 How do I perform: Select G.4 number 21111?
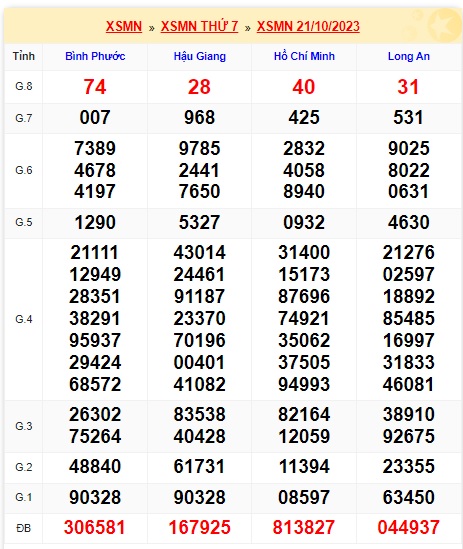pyautogui.click(x=95, y=252)
